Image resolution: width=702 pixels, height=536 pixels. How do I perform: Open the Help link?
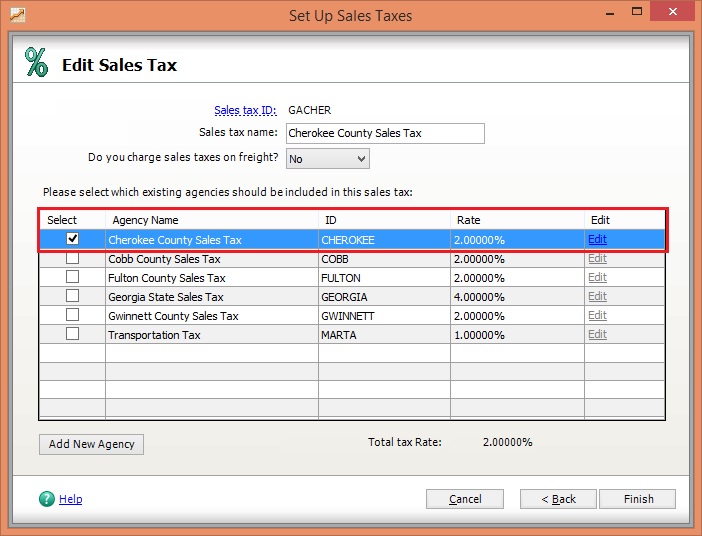(71, 499)
